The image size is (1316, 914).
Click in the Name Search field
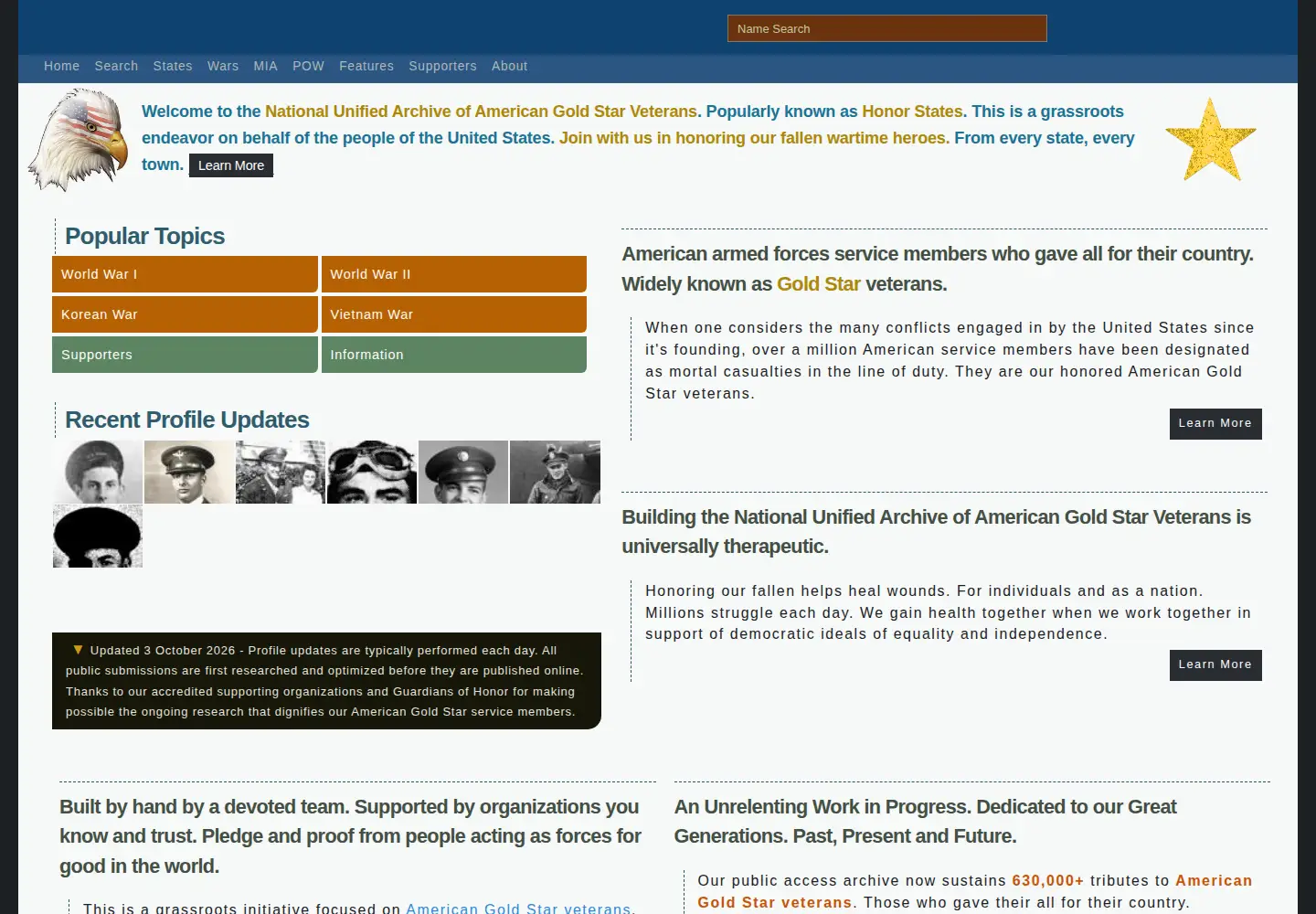click(886, 28)
